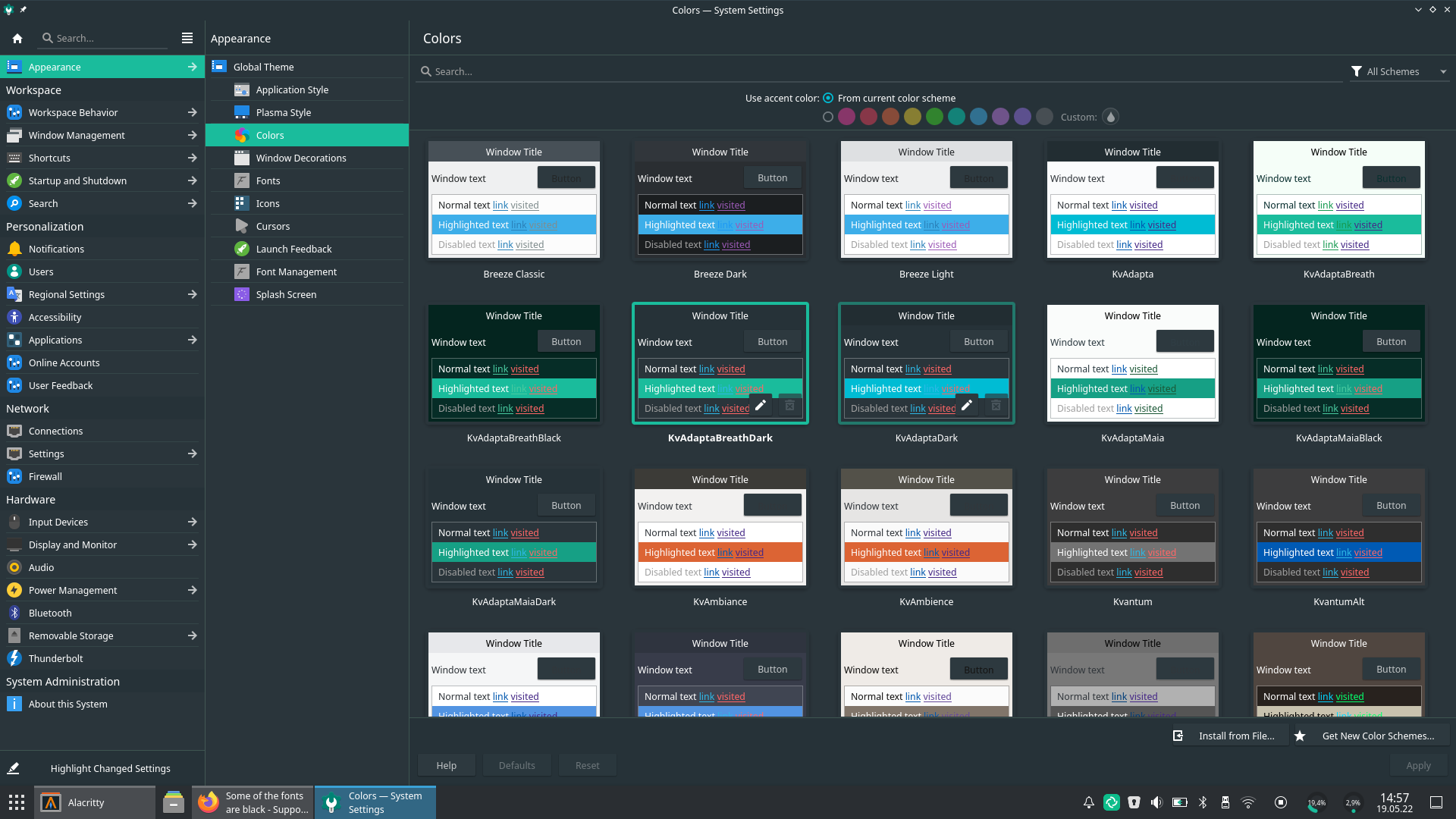This screenshot has width=1456, height=819.
Task: Switch to Alacritty in the taskbar
Action: tap(95, 802)
